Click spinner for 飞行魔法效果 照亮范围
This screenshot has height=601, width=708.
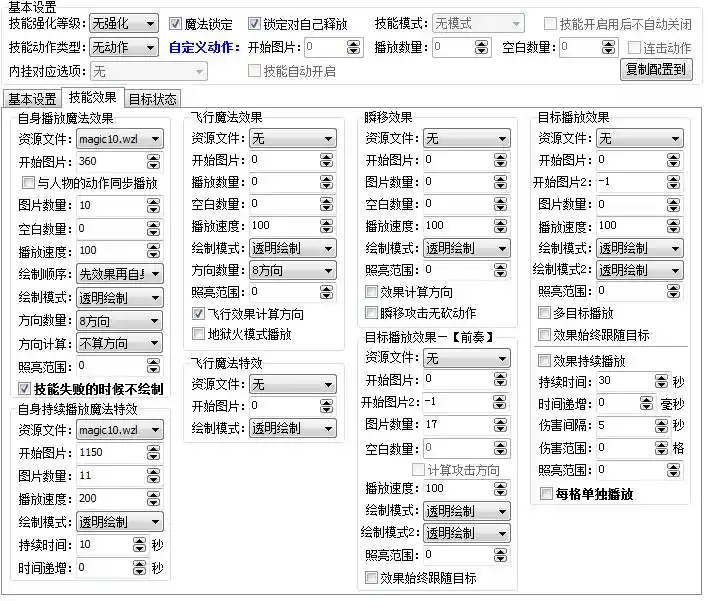coord(326,292)
